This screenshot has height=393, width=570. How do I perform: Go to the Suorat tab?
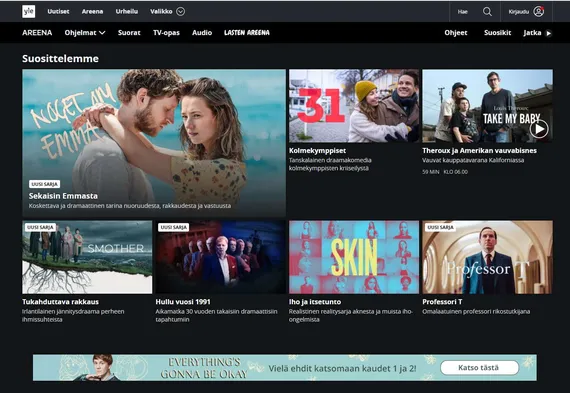pyautogui.click(x=129, y=33)
